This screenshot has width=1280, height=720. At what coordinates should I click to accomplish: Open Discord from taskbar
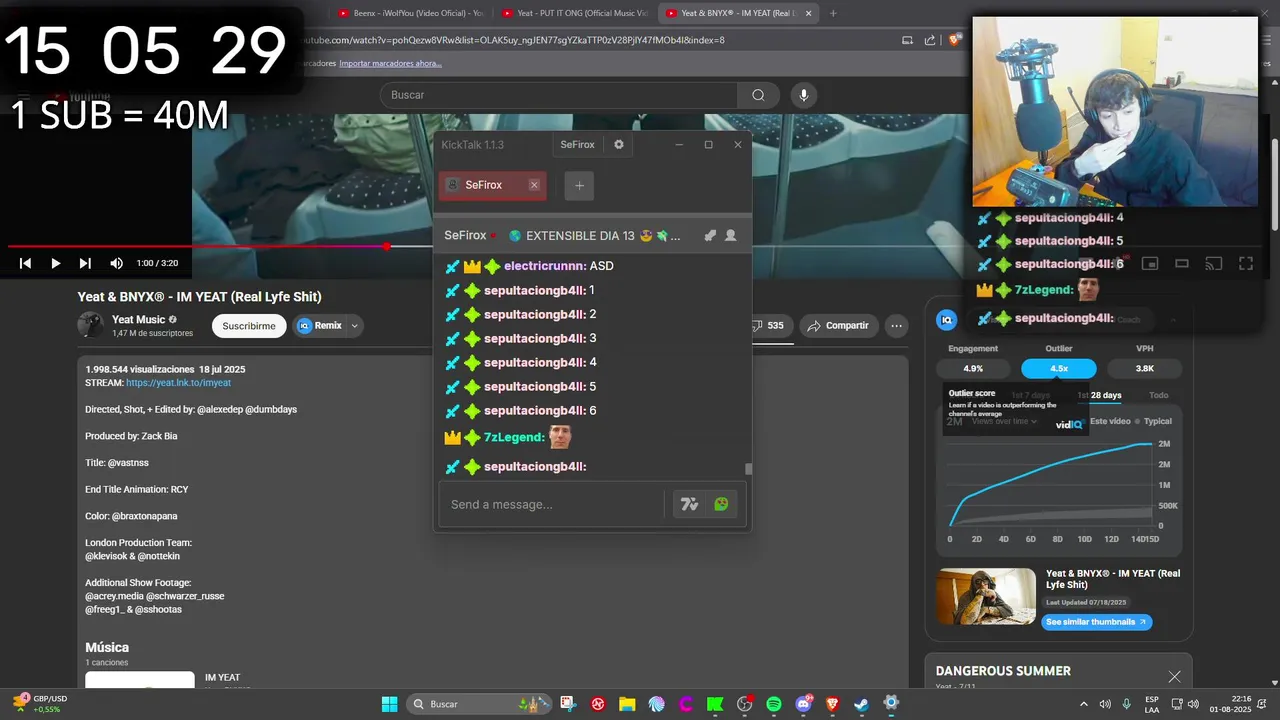803,704
